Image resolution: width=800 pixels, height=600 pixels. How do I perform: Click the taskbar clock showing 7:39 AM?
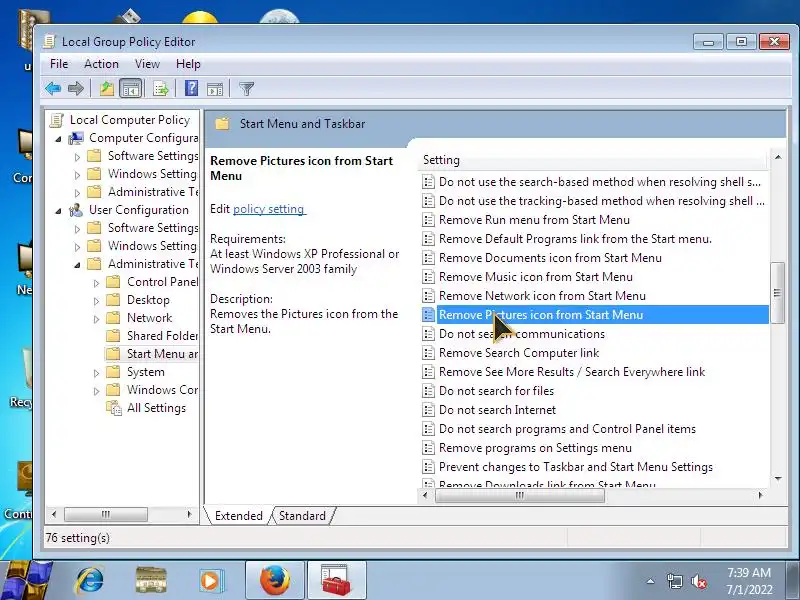[x=749, y=581]
